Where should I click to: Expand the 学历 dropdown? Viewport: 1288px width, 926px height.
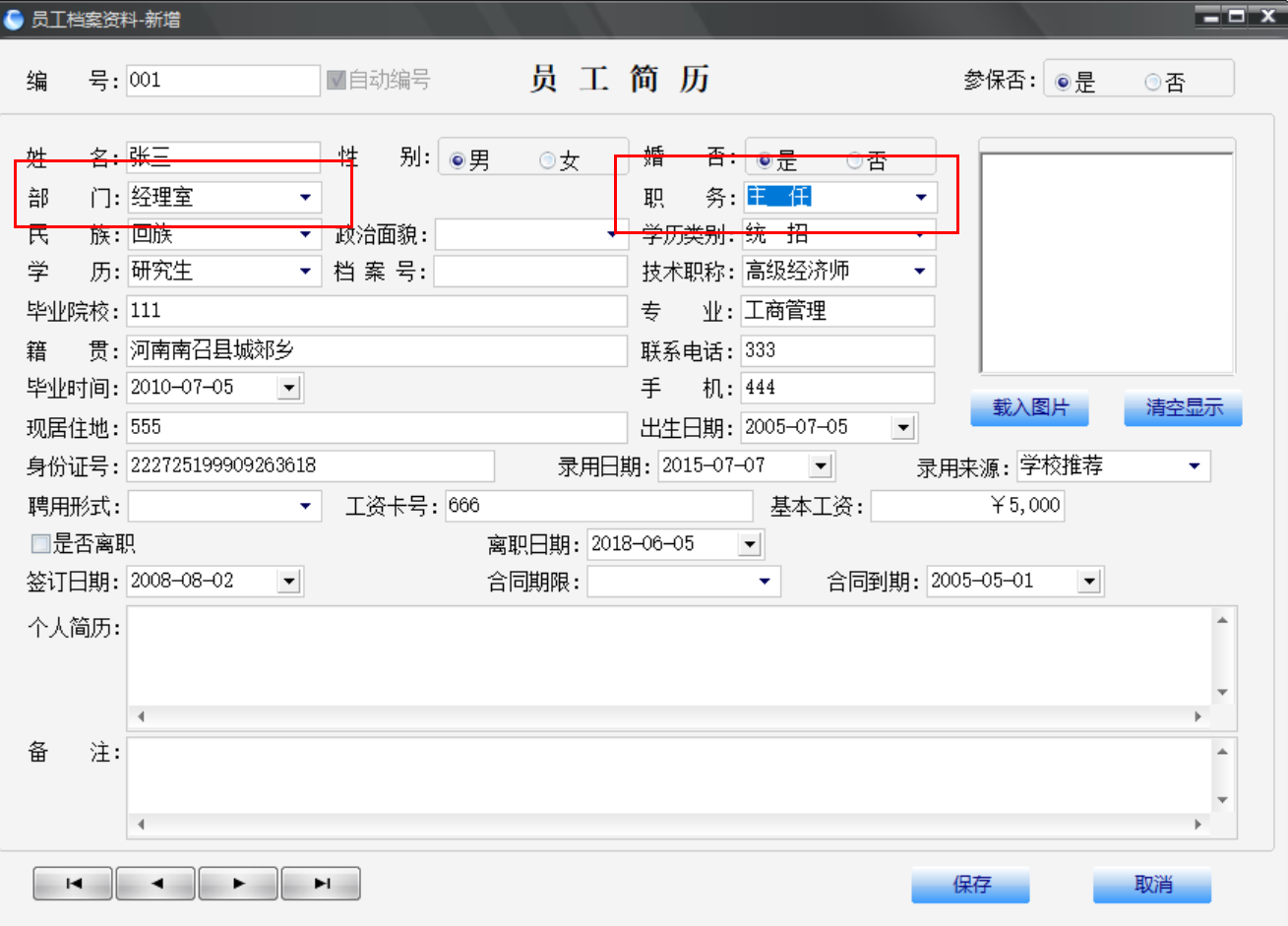point(305,271)
